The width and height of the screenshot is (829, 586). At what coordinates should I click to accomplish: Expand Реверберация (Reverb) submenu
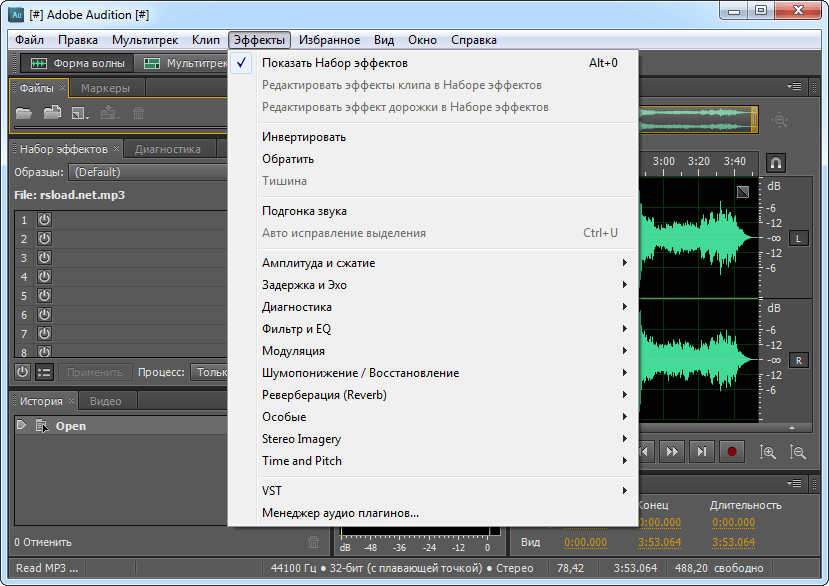coord(447,395)
